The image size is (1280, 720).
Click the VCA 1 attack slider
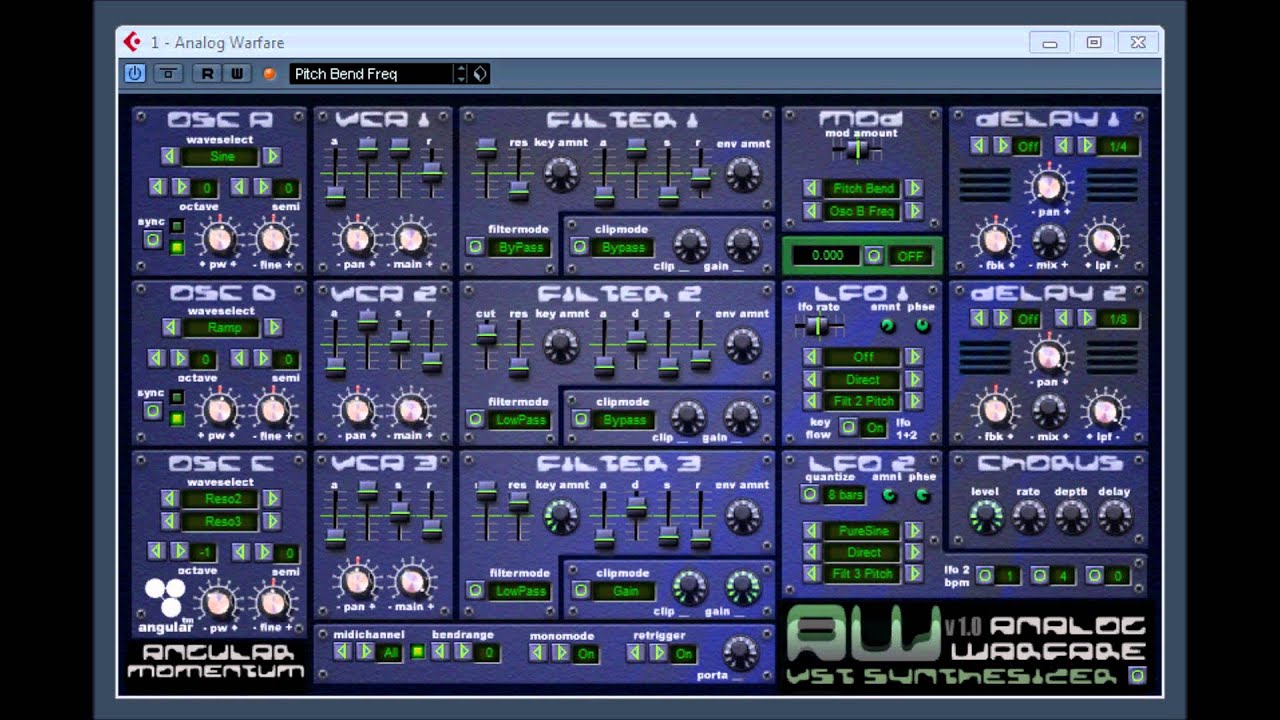click(336, 193)
